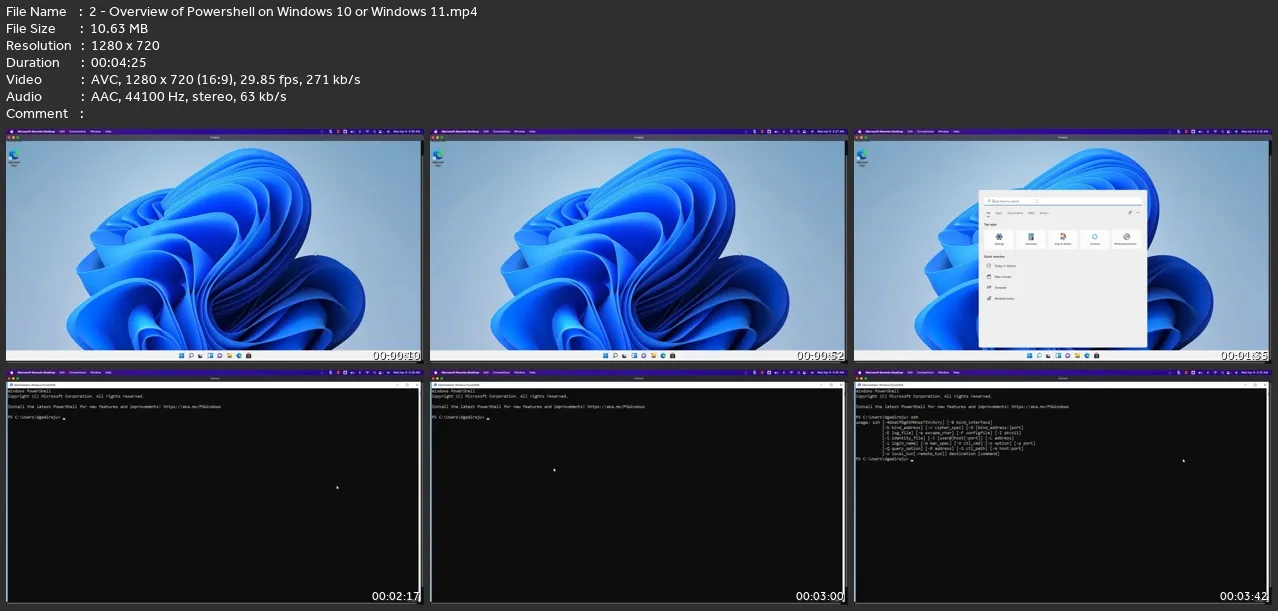Click the Microsoft Store taskbar icon in 00:00:52 frame
Image resolution: width=1278 pixels, height=611 pixels.
672,355
